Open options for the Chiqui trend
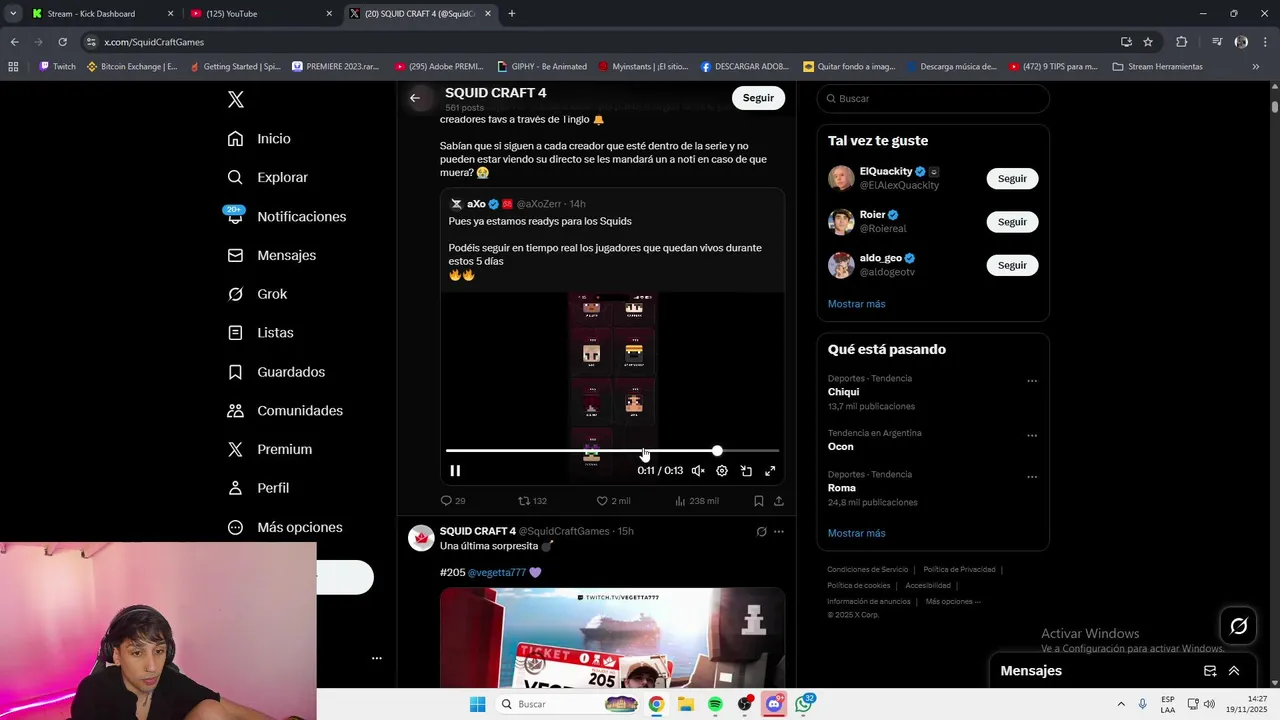 [1032, 381]
